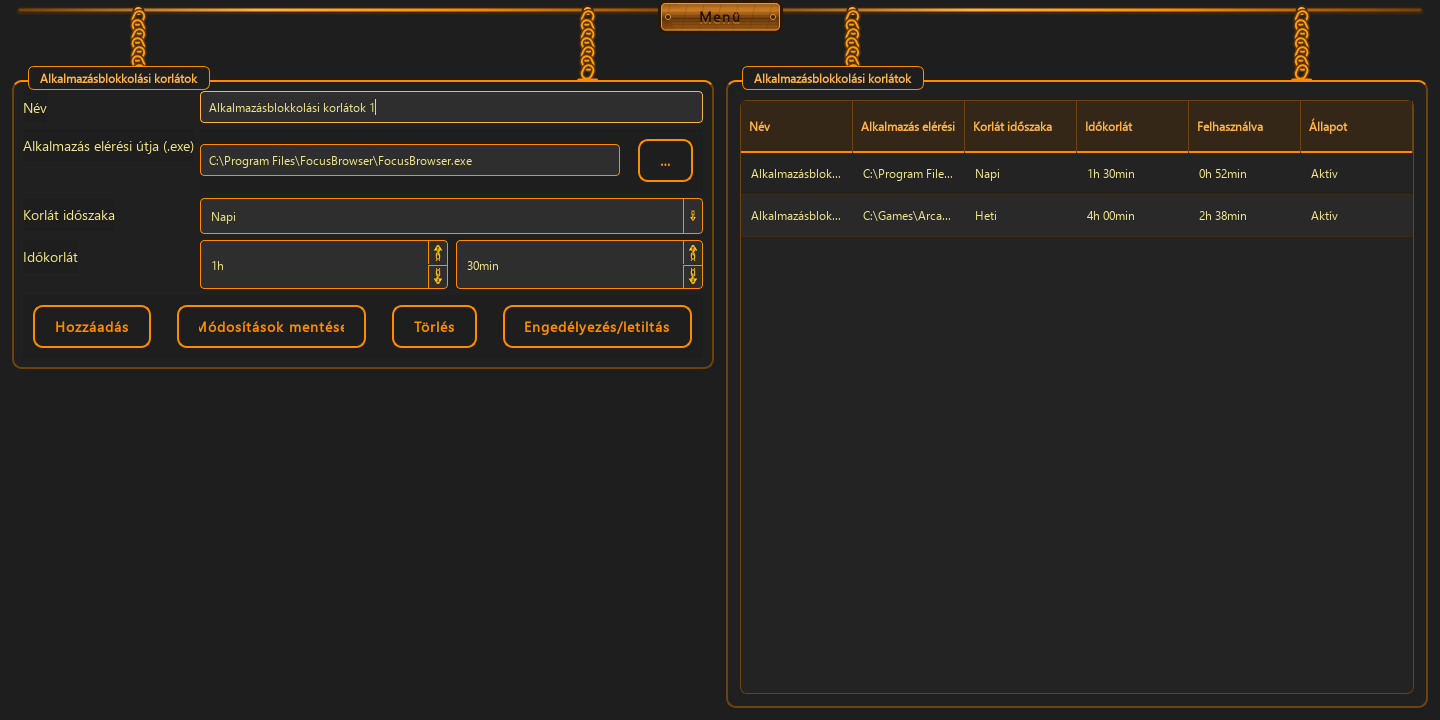Click Engedélyezés/letiltás button
Screen dimensions: 1440x720
coord(597,327)
